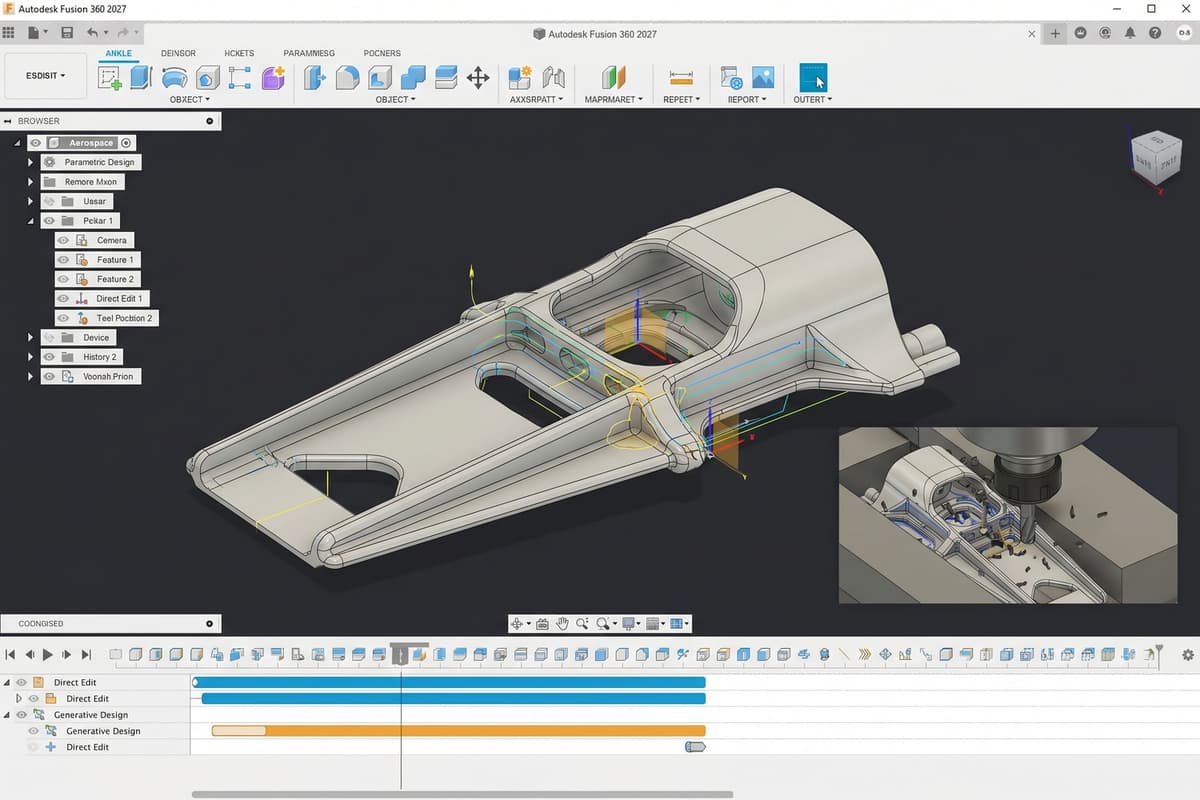This screenshot has width=1200, height=800.
Task: Select the Press Pull tool icon
Action: 315,78
